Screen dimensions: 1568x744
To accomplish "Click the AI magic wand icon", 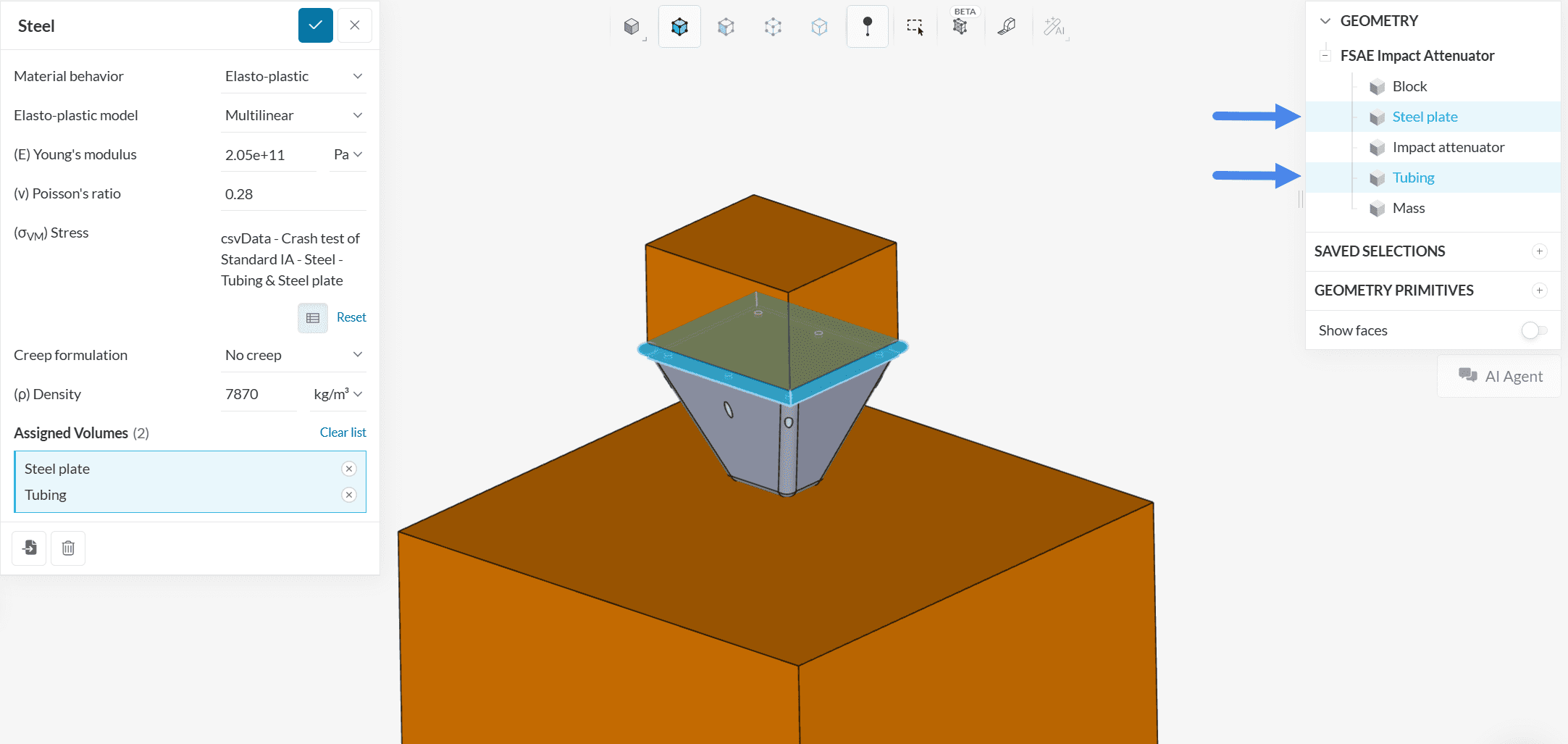I will (x=1054, y=27).
